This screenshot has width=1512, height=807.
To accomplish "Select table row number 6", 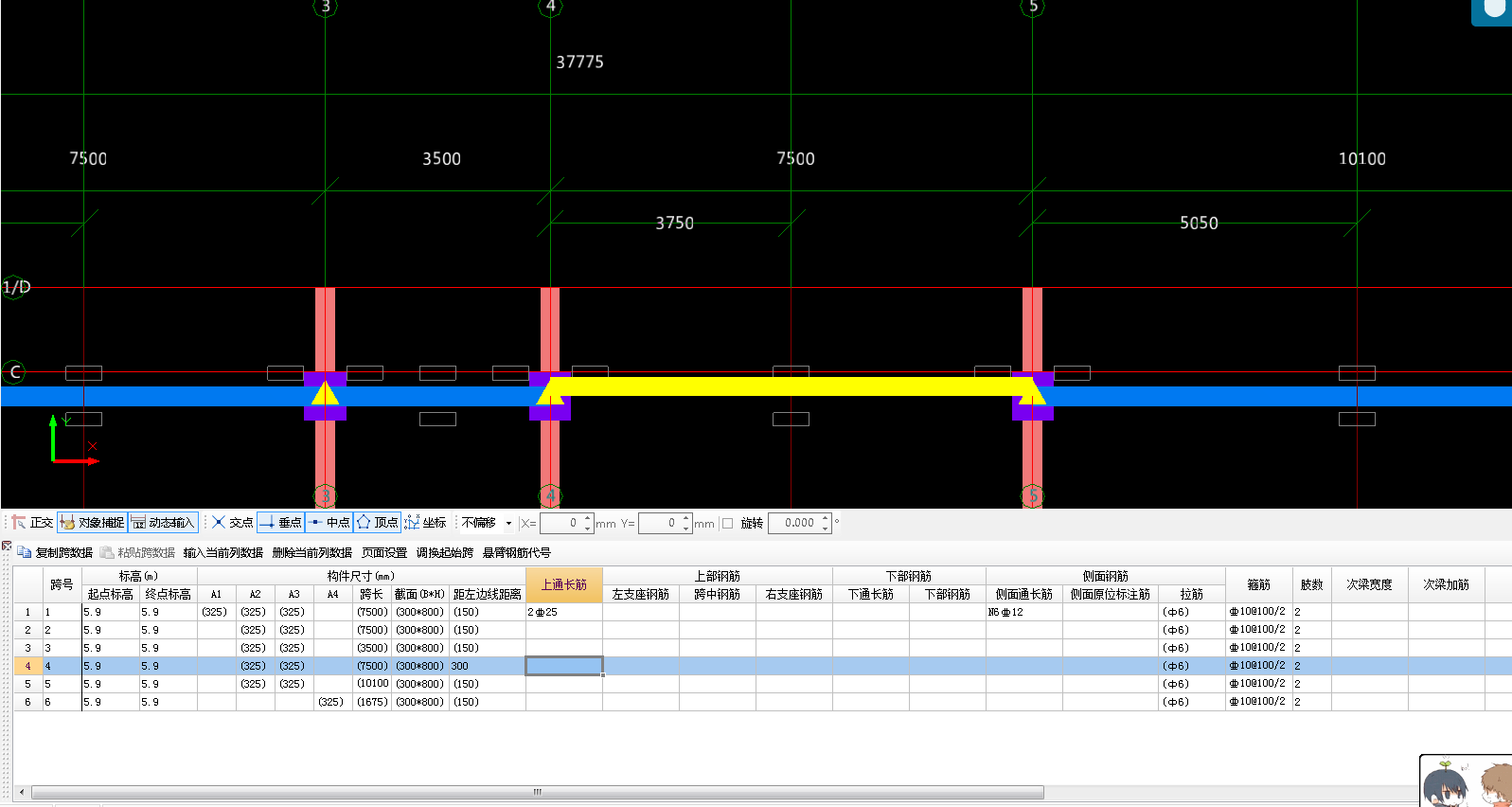I will 27,702.
